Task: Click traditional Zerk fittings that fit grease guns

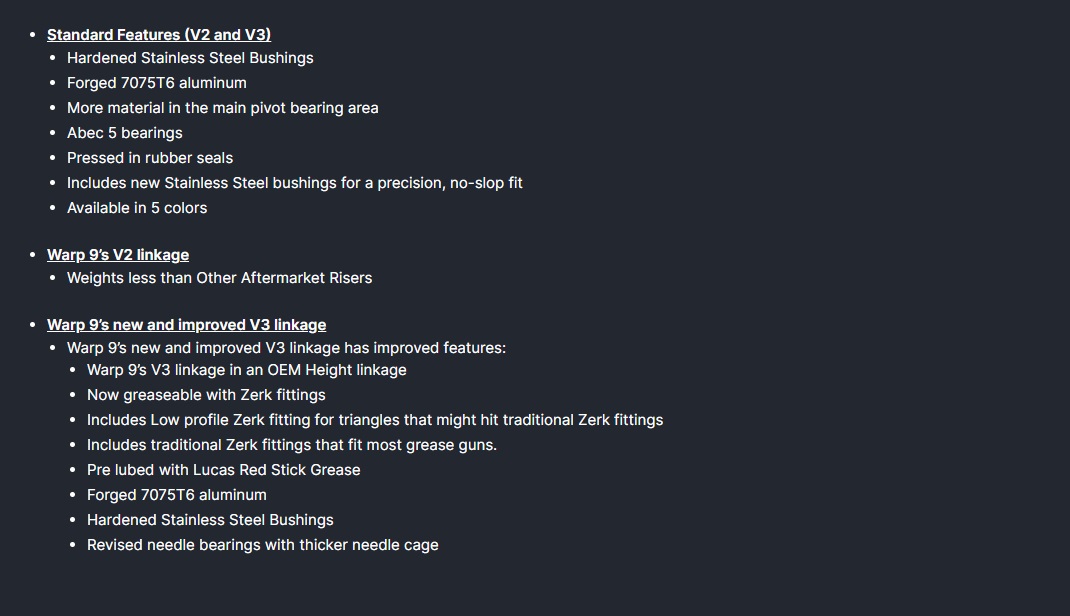Action: [292, 445]
